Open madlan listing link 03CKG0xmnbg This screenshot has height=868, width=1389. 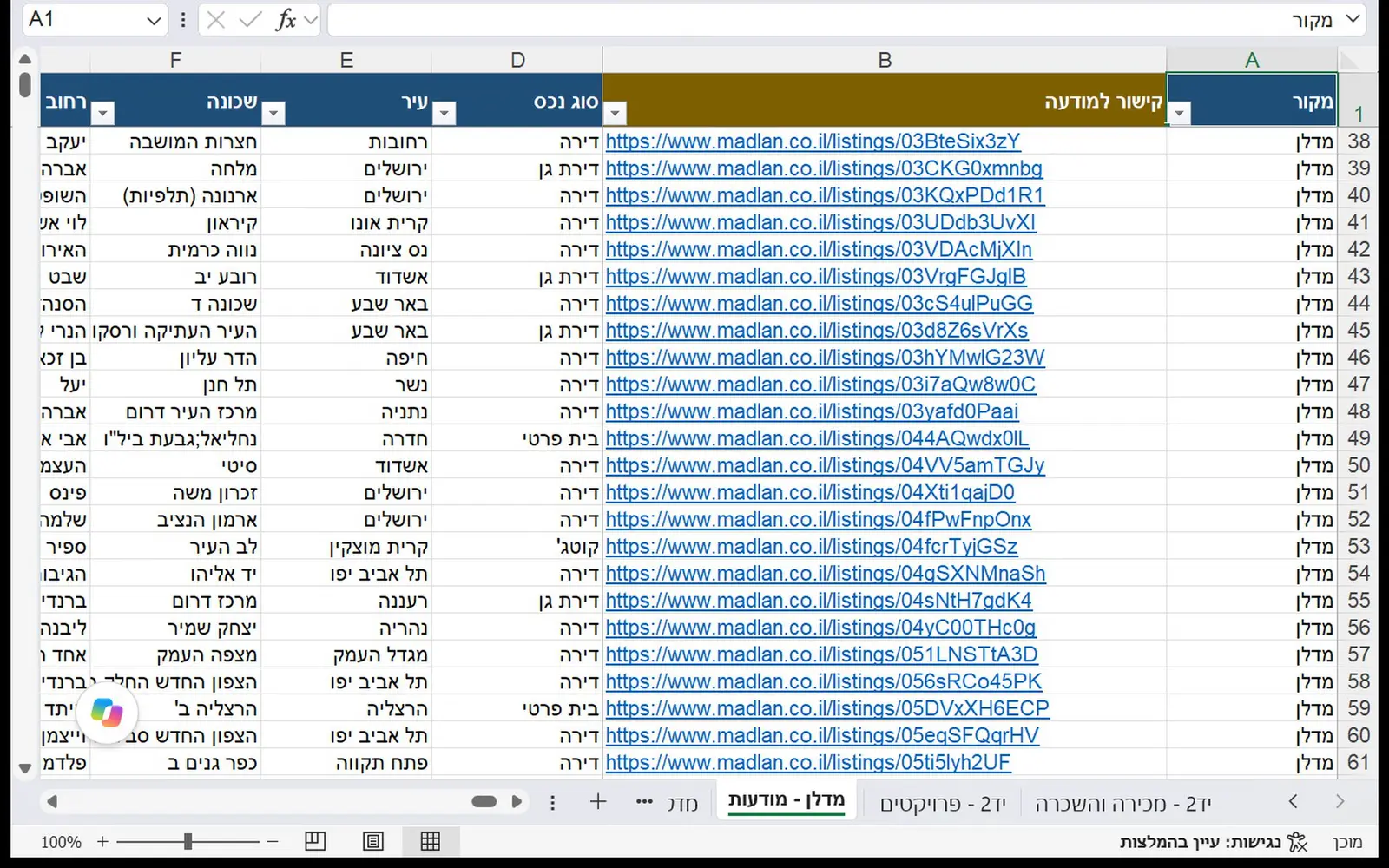click(x=824, y=168)
